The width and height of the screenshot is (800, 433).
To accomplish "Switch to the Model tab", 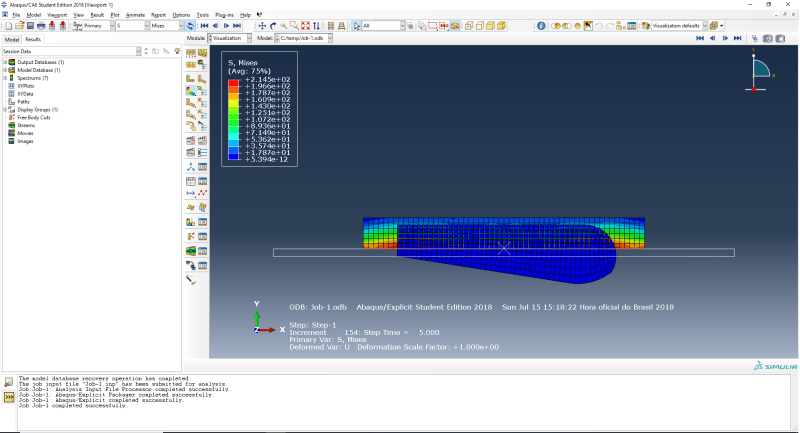I will 12,39.
